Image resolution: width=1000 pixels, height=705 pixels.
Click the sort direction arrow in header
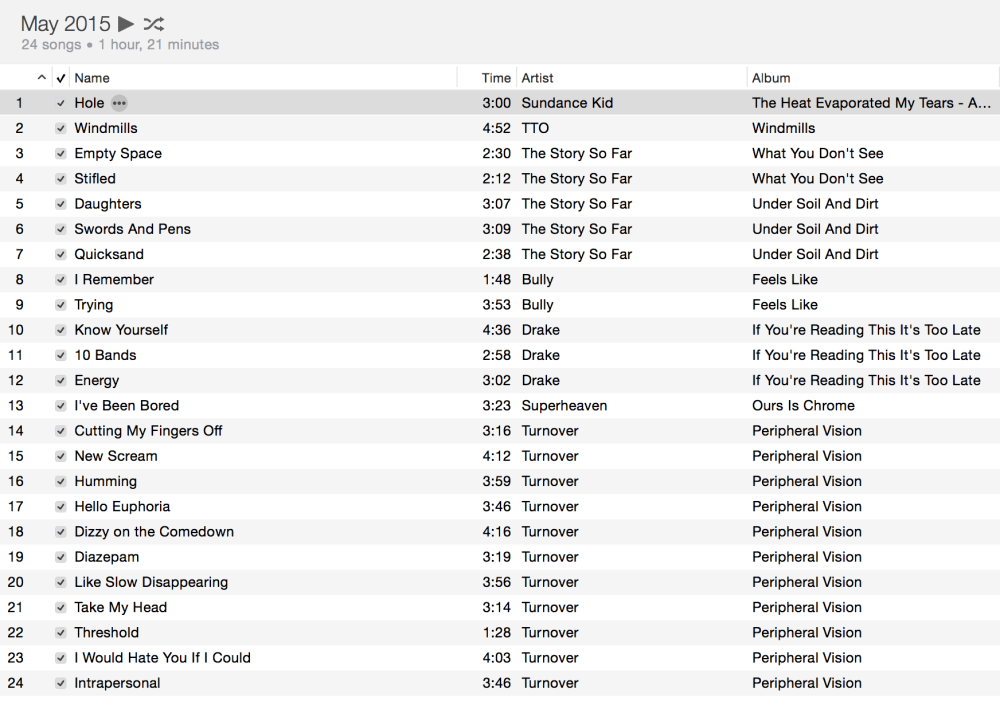(41, 78)
